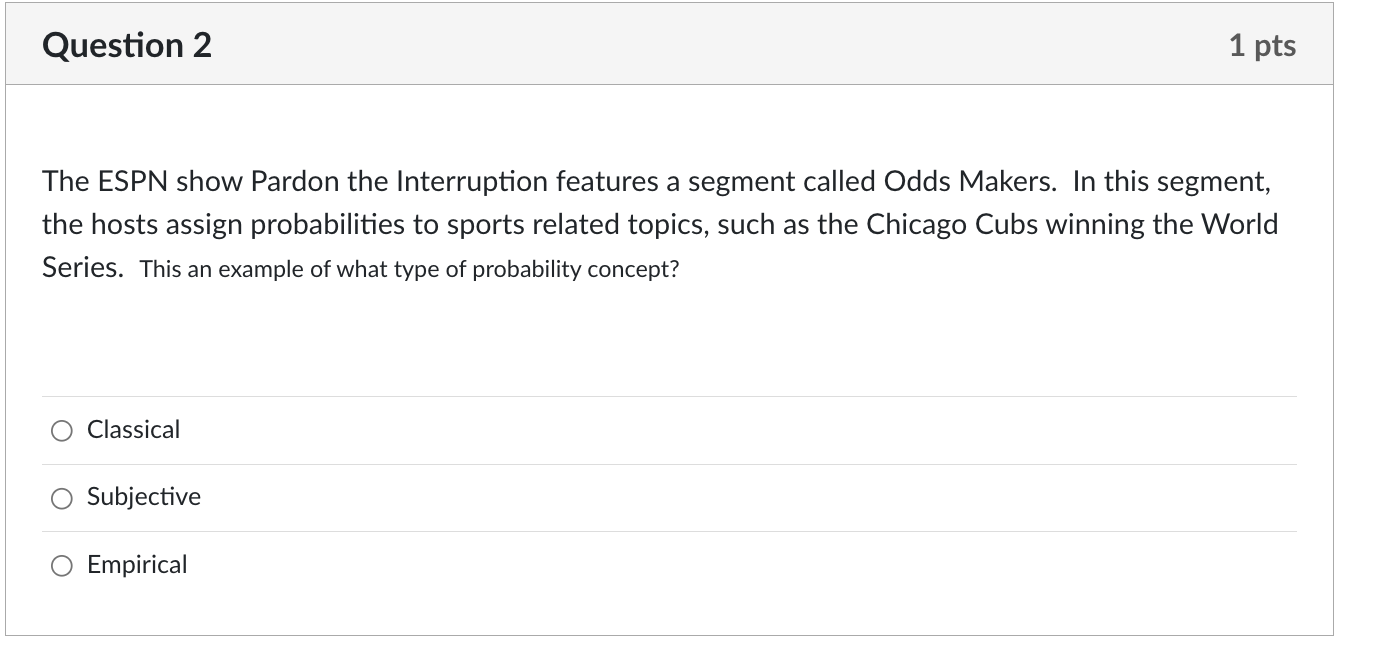Mark Empirical as the answer choice
The width and height of the screenshot is (1376, 650).
click(x=62, y=565)
